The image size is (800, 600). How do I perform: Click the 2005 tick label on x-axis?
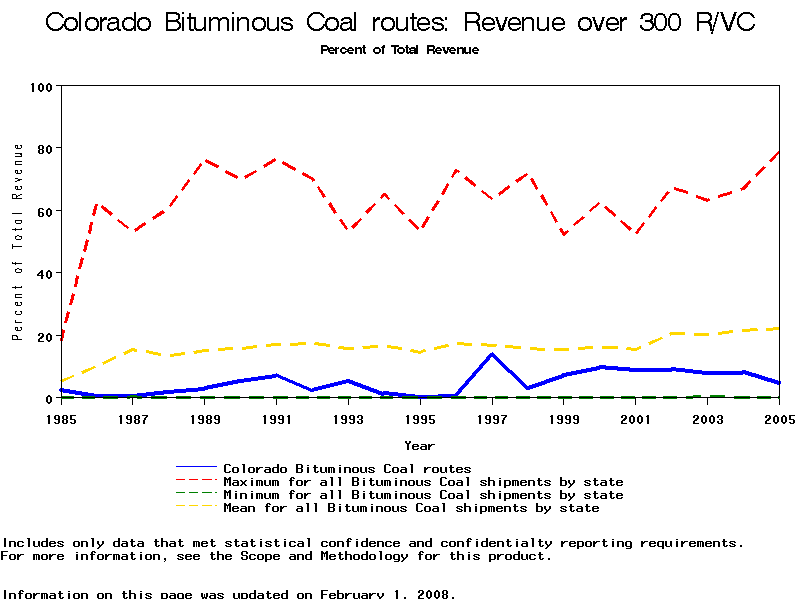(778, 419)
